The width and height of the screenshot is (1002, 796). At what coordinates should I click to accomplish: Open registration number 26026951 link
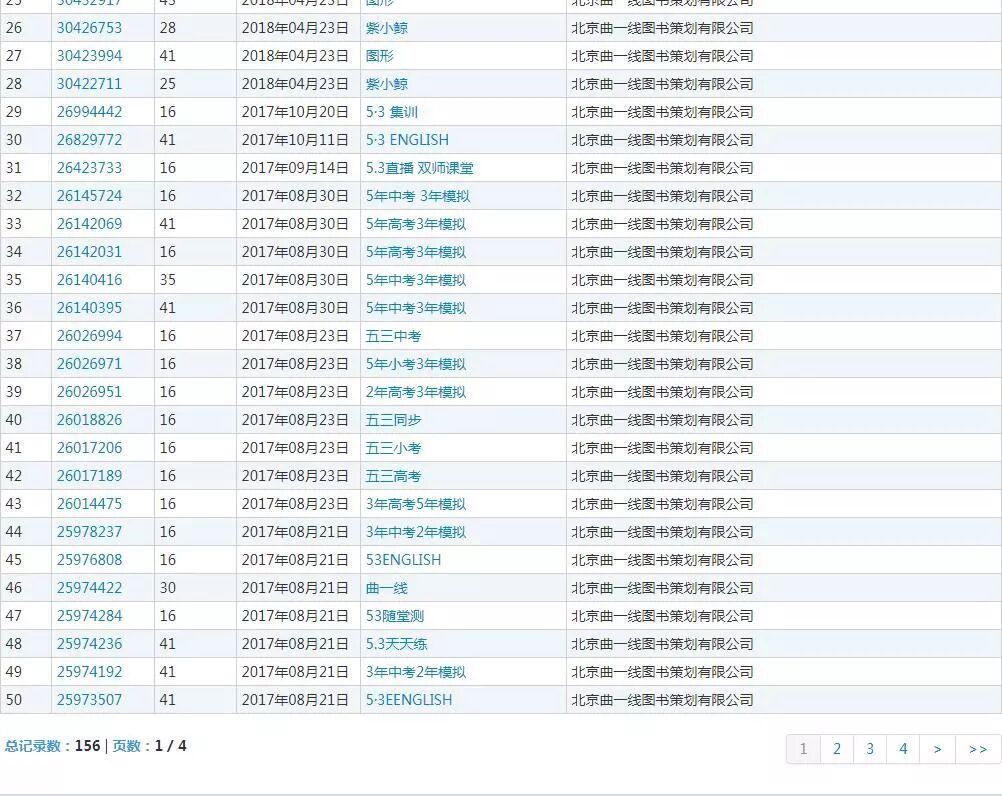coord(89,392)
